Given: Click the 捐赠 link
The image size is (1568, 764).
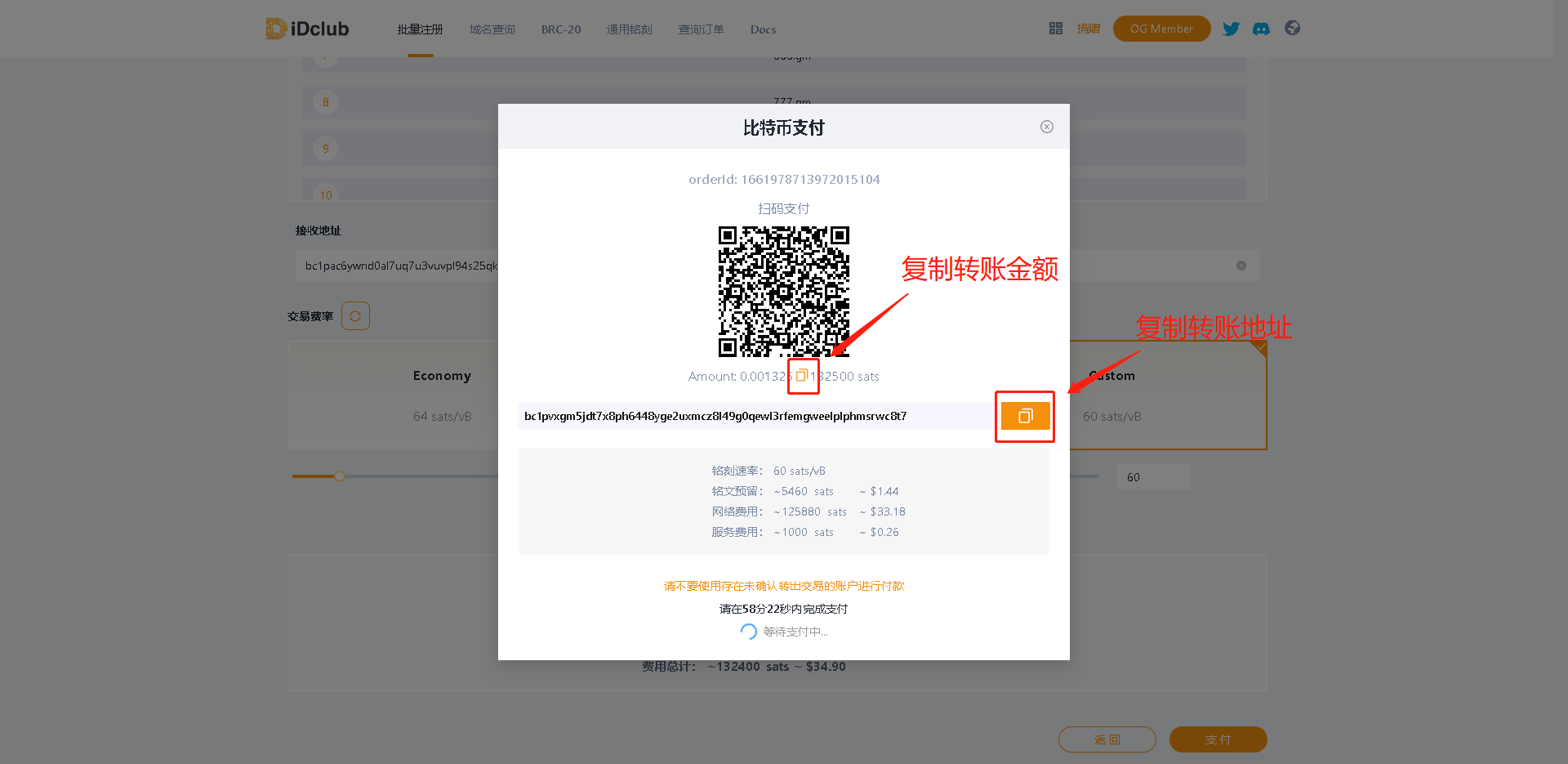Looking at the screenshot, I should [x=1088, y=29].
